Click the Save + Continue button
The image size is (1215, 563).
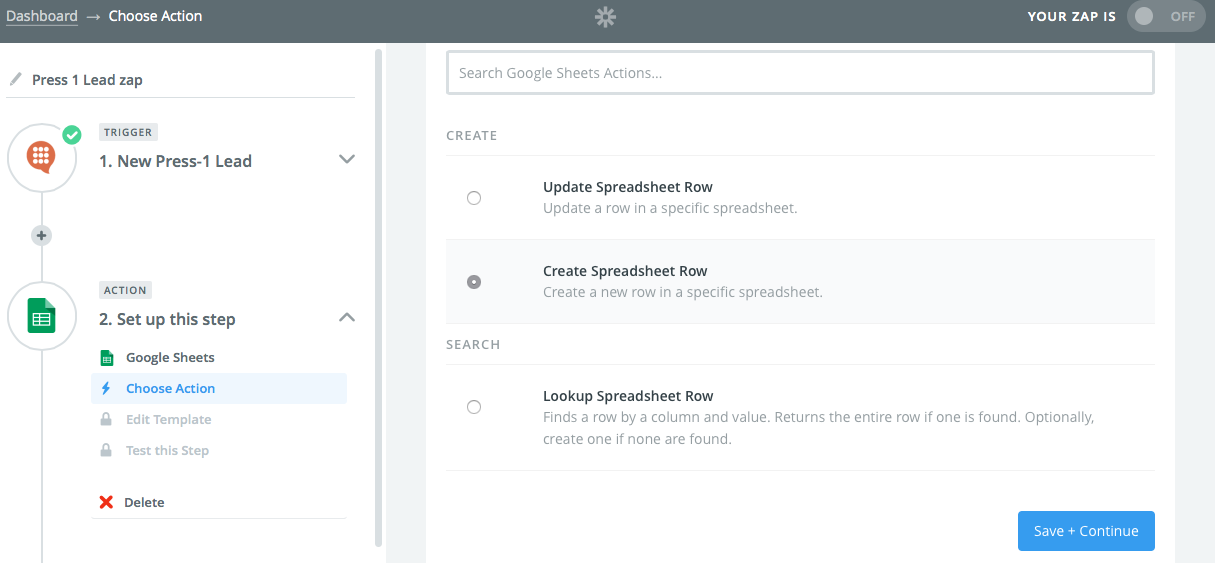coord(1086,531)
